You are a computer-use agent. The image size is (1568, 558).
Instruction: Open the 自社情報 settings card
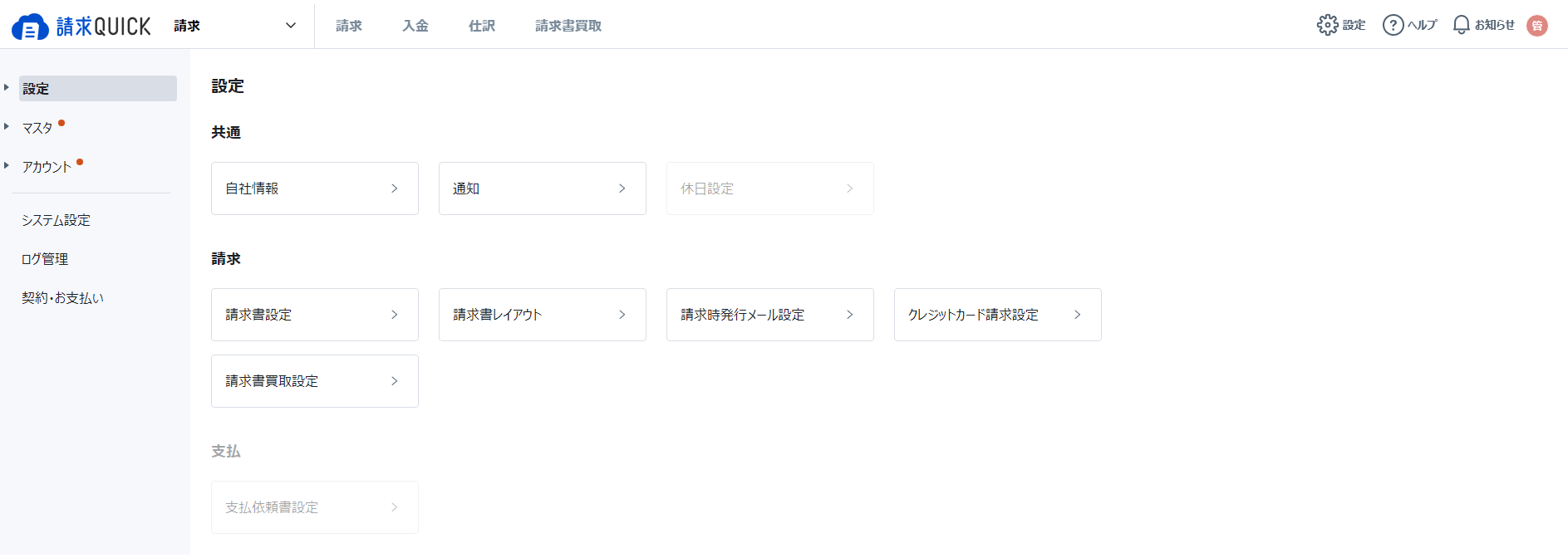(x=315, y=188)
